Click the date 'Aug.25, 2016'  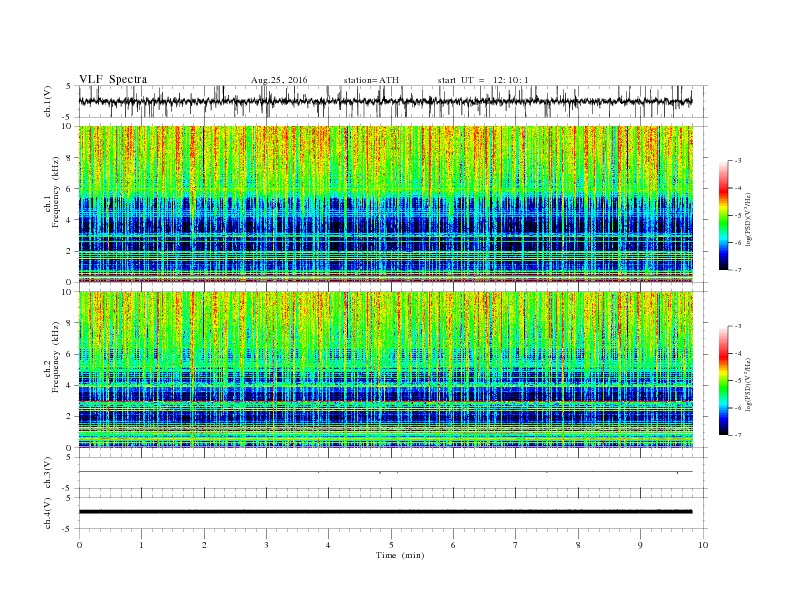tap(279, 80)
